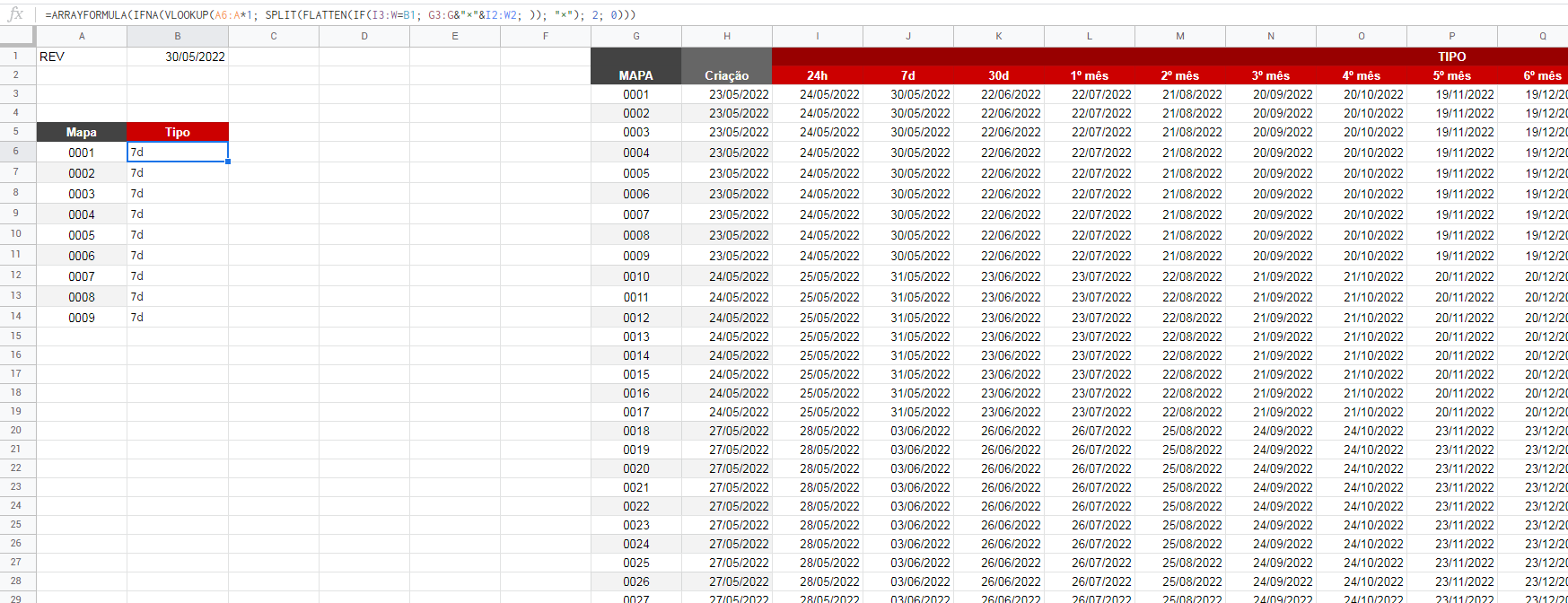Click the 3º mês column header
This screenshot has width=1568, height=603.
point(1271,75)
